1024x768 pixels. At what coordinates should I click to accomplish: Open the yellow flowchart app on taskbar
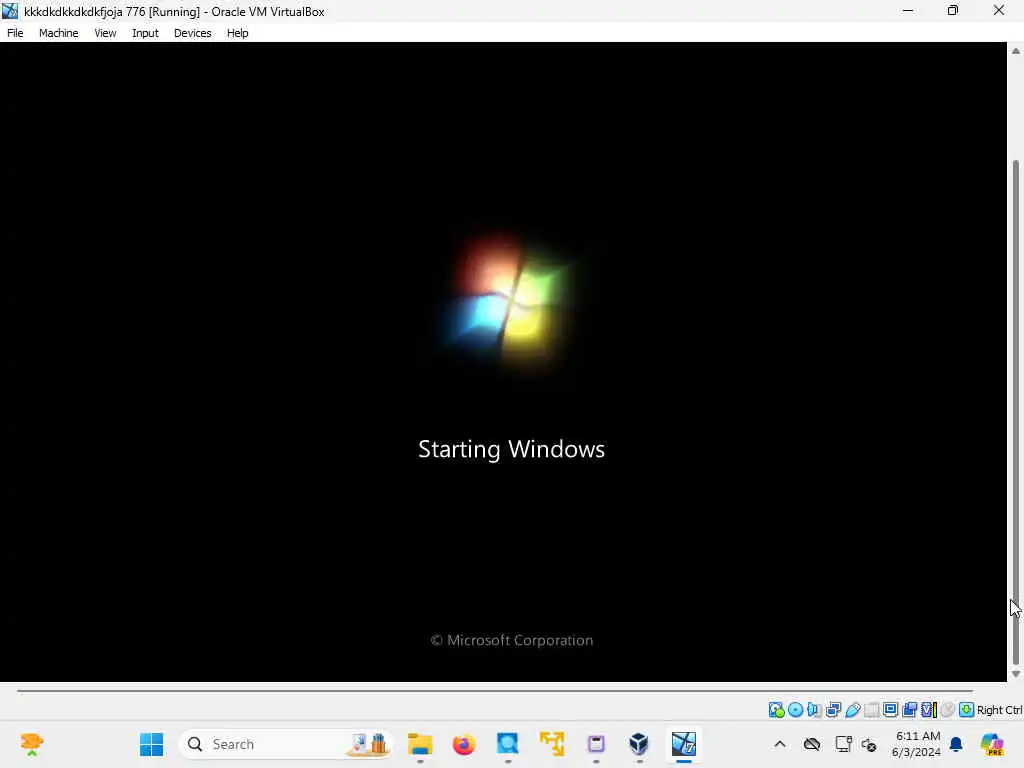pyautogui.click(x=552, y=744)
